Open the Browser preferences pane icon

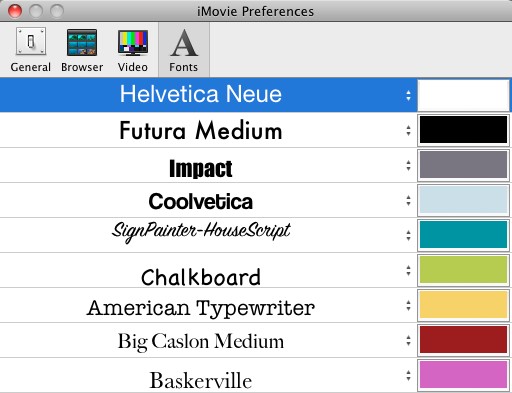[x=82, y=42]
